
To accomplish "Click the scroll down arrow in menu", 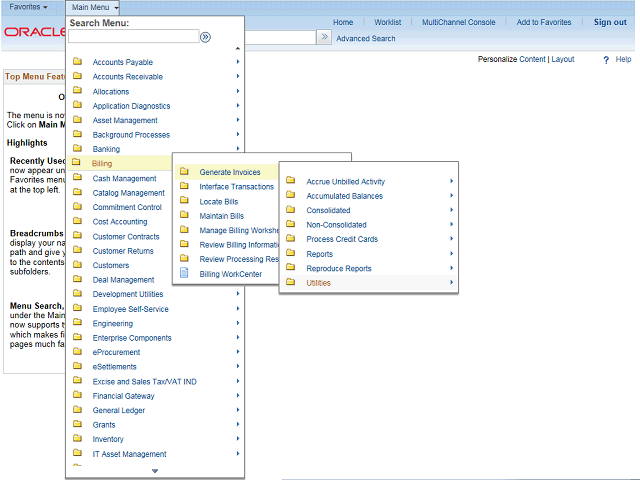I will 154,470.
